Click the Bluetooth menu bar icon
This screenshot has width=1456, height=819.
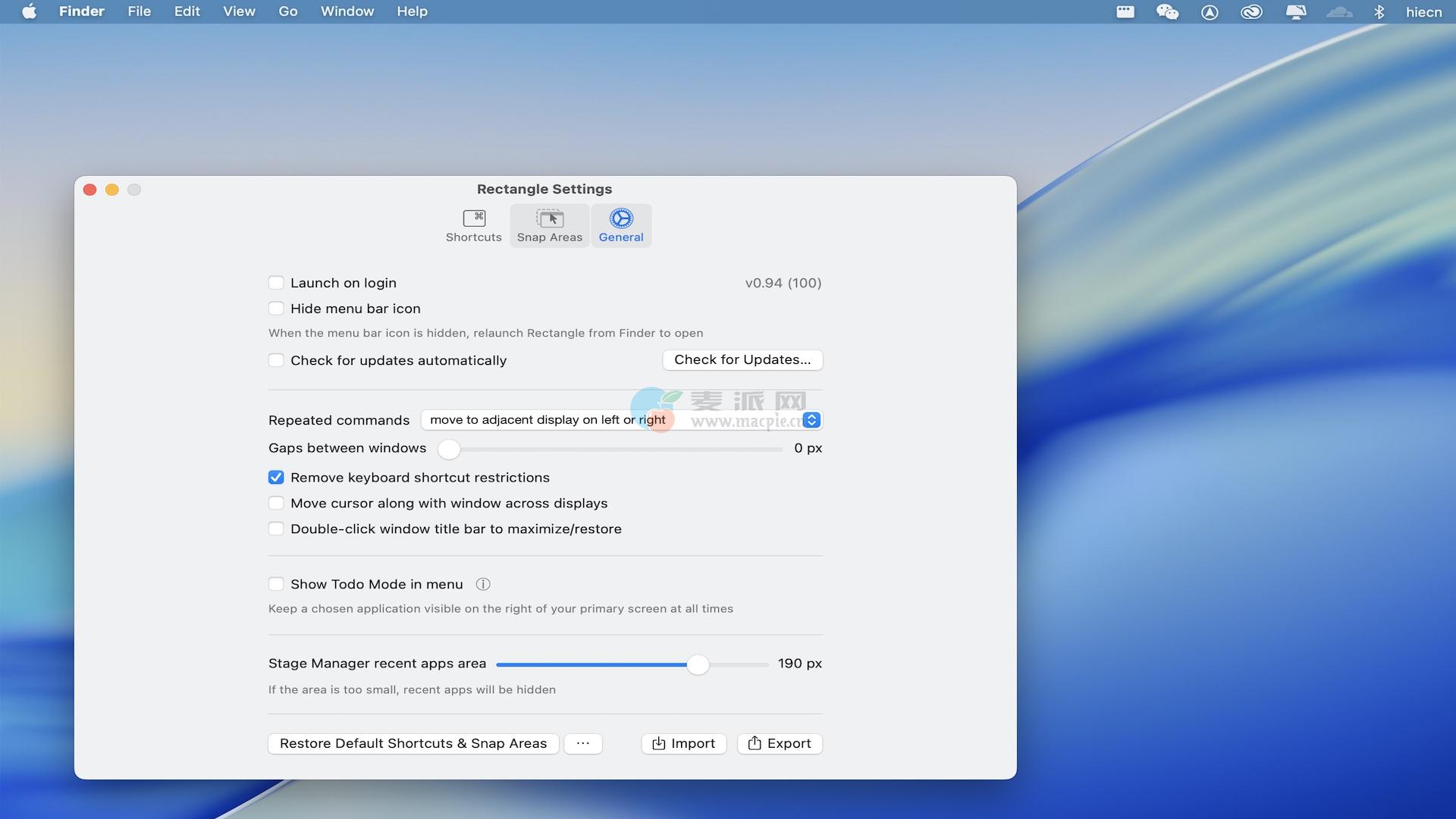[1379, 12]
